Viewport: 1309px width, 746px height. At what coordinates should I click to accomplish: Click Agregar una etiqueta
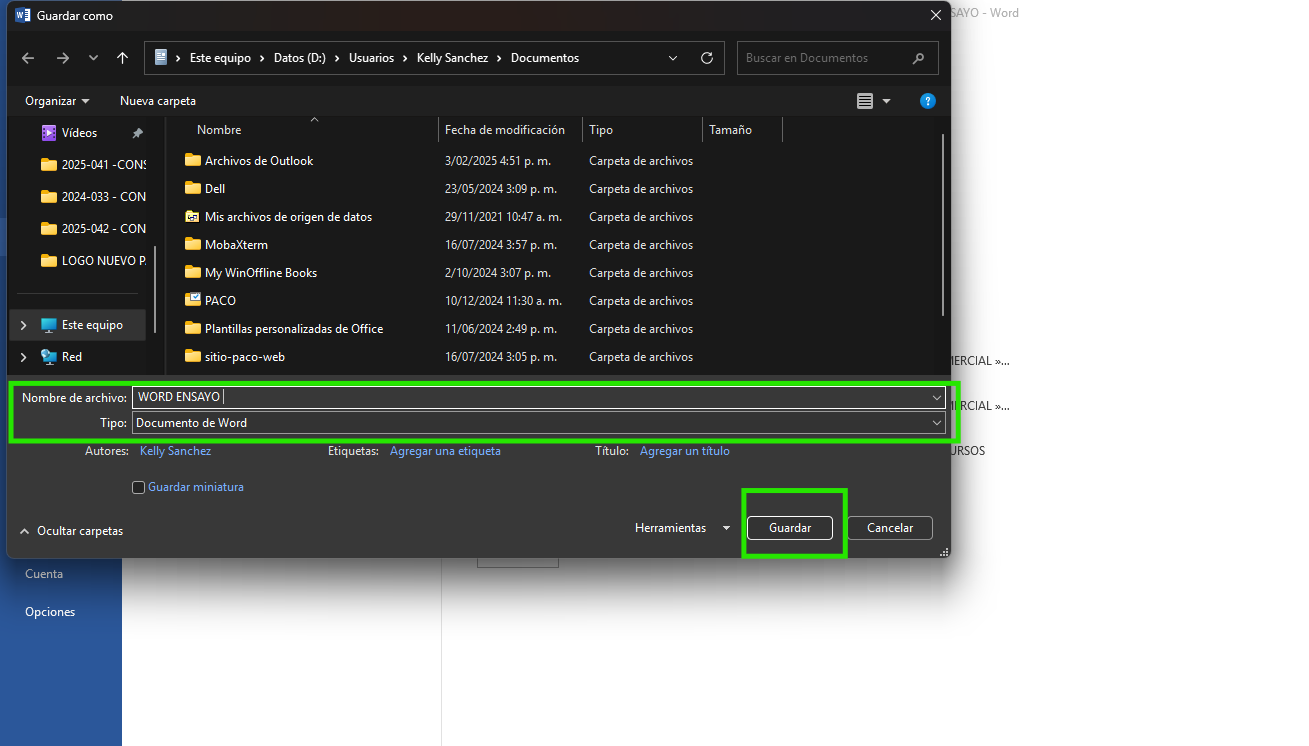pos(445,451)
